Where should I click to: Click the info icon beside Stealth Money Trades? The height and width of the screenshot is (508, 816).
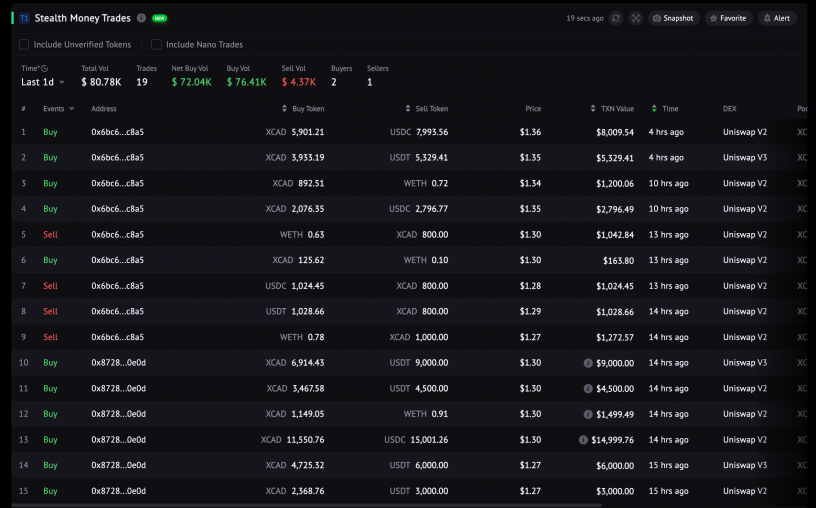point(141,18)
